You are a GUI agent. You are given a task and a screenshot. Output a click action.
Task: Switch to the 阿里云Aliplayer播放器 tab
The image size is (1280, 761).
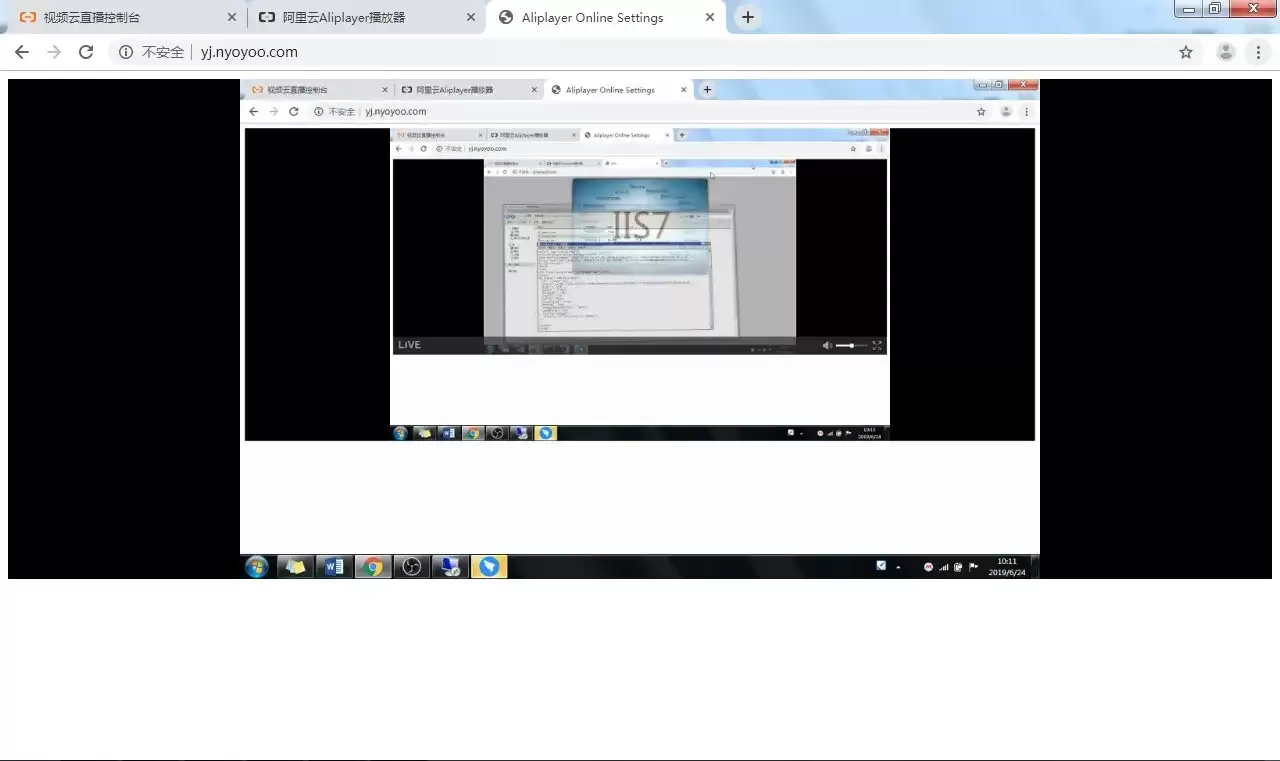(x=366, y=17)
